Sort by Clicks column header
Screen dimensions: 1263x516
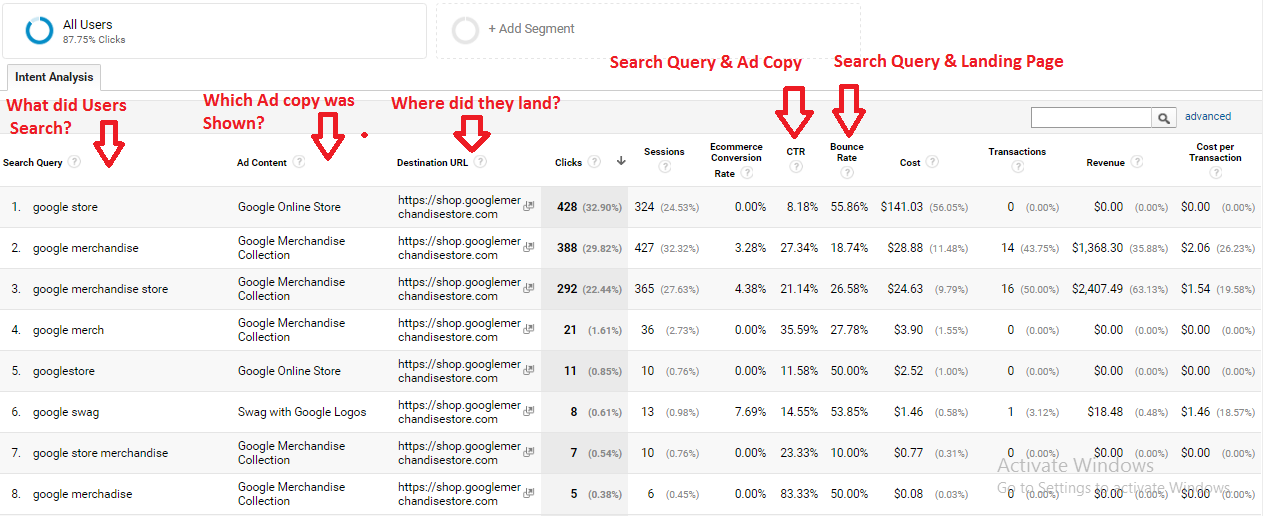tap(568, 162)
